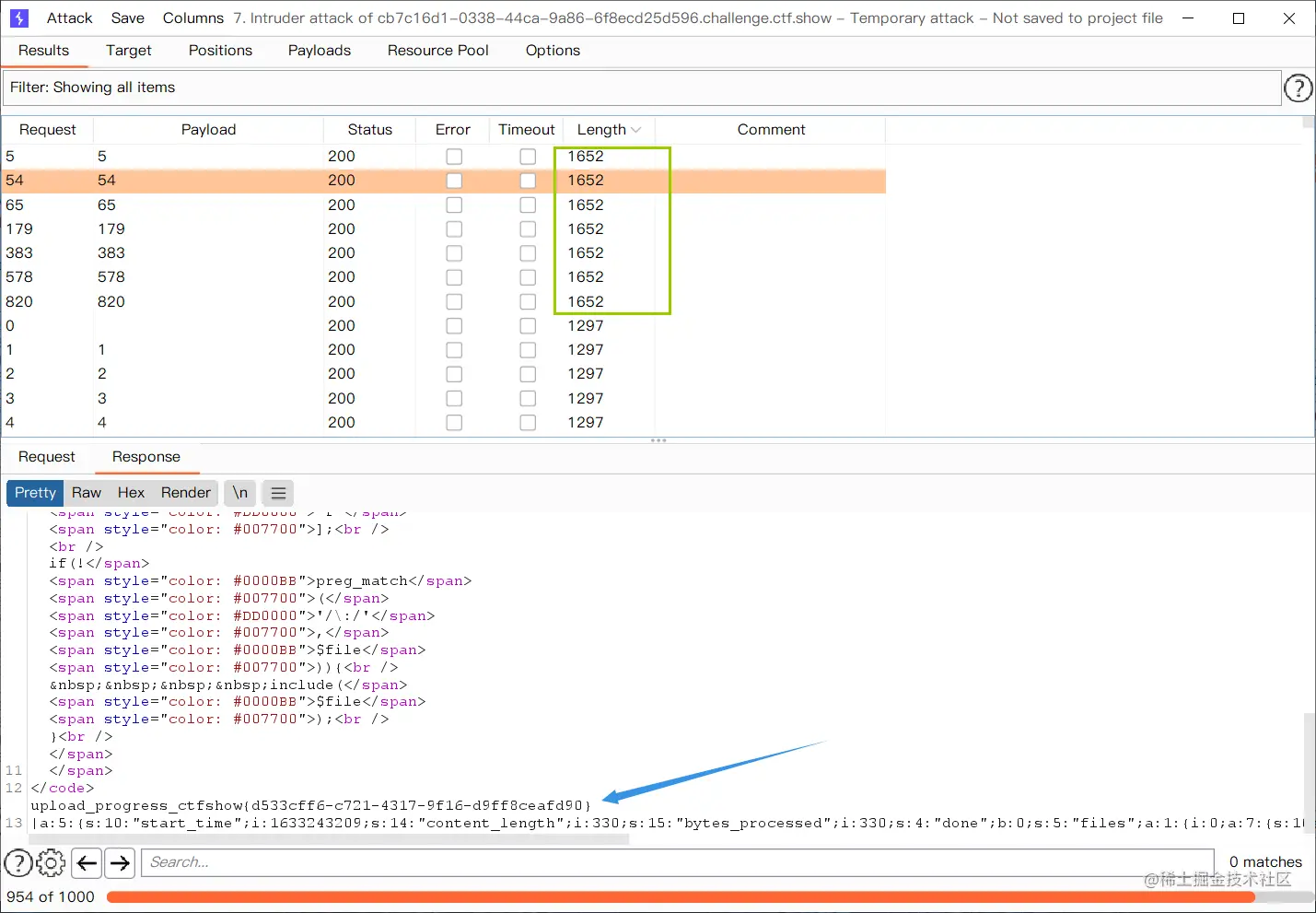
Task: Open the Filter: Showing all items bar
Action: [642, 88]
